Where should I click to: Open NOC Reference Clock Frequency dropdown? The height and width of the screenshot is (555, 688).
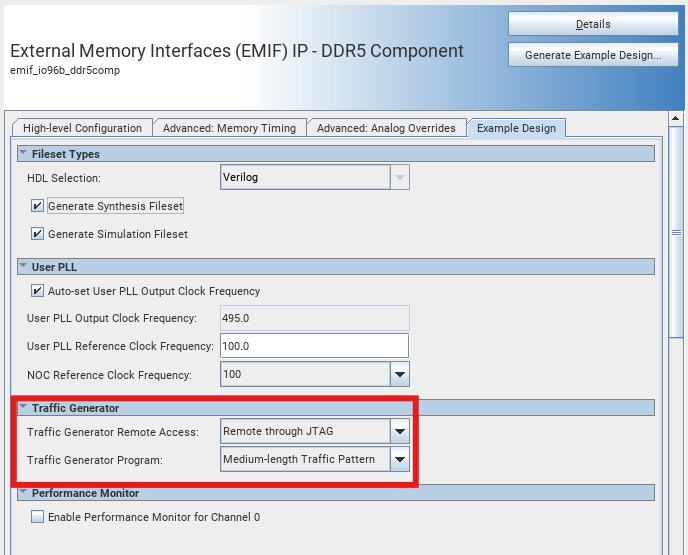coord(400,374)
